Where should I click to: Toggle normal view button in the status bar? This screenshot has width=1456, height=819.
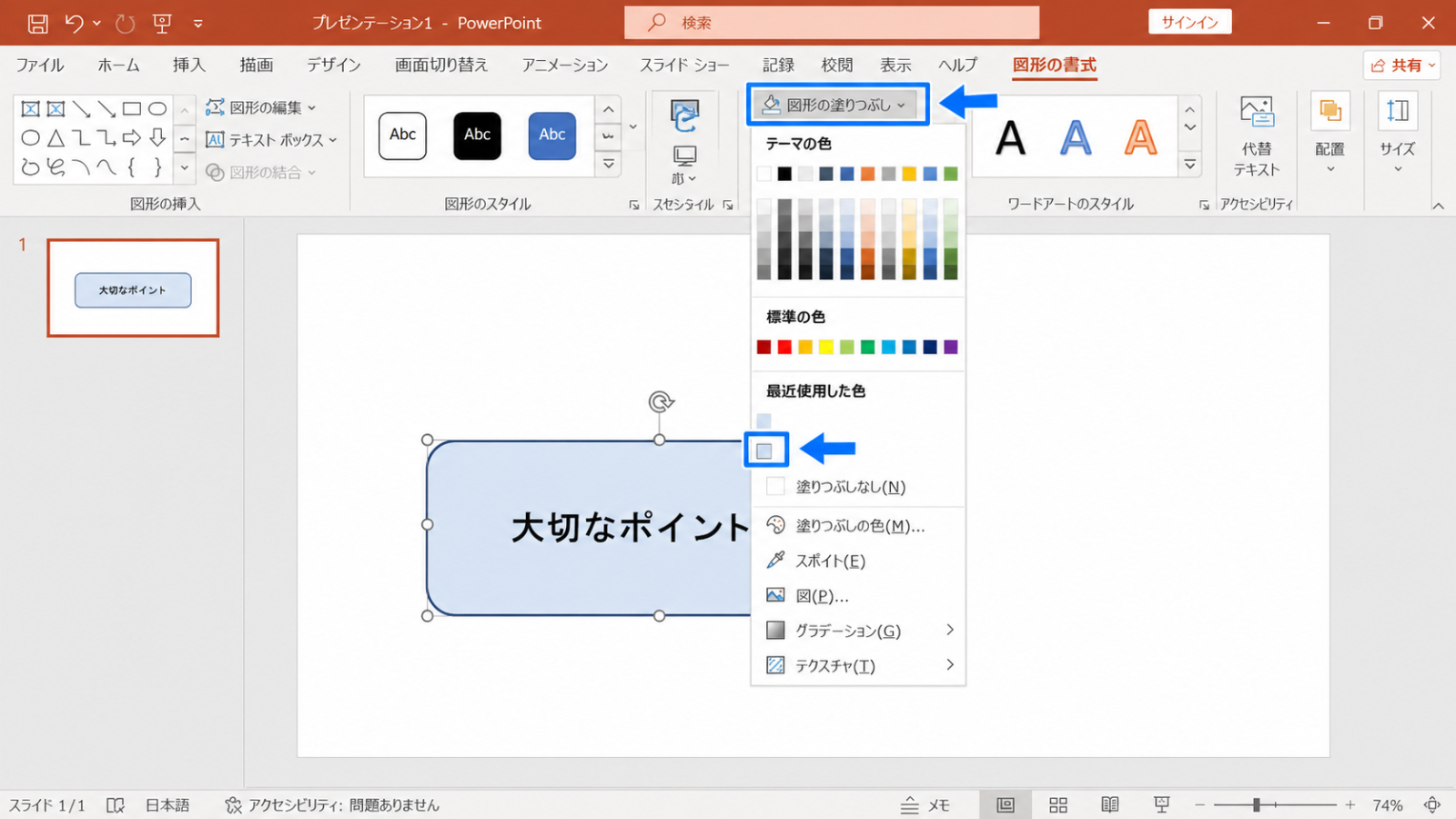[x=1006, y=805]
